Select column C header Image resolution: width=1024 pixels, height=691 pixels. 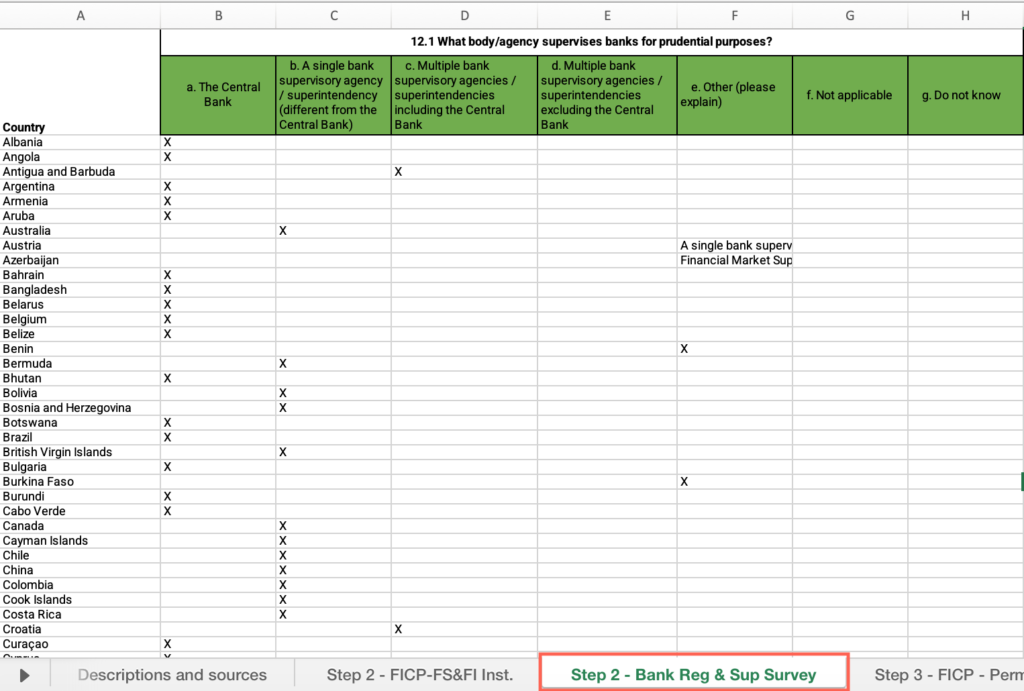coord(334,15)
